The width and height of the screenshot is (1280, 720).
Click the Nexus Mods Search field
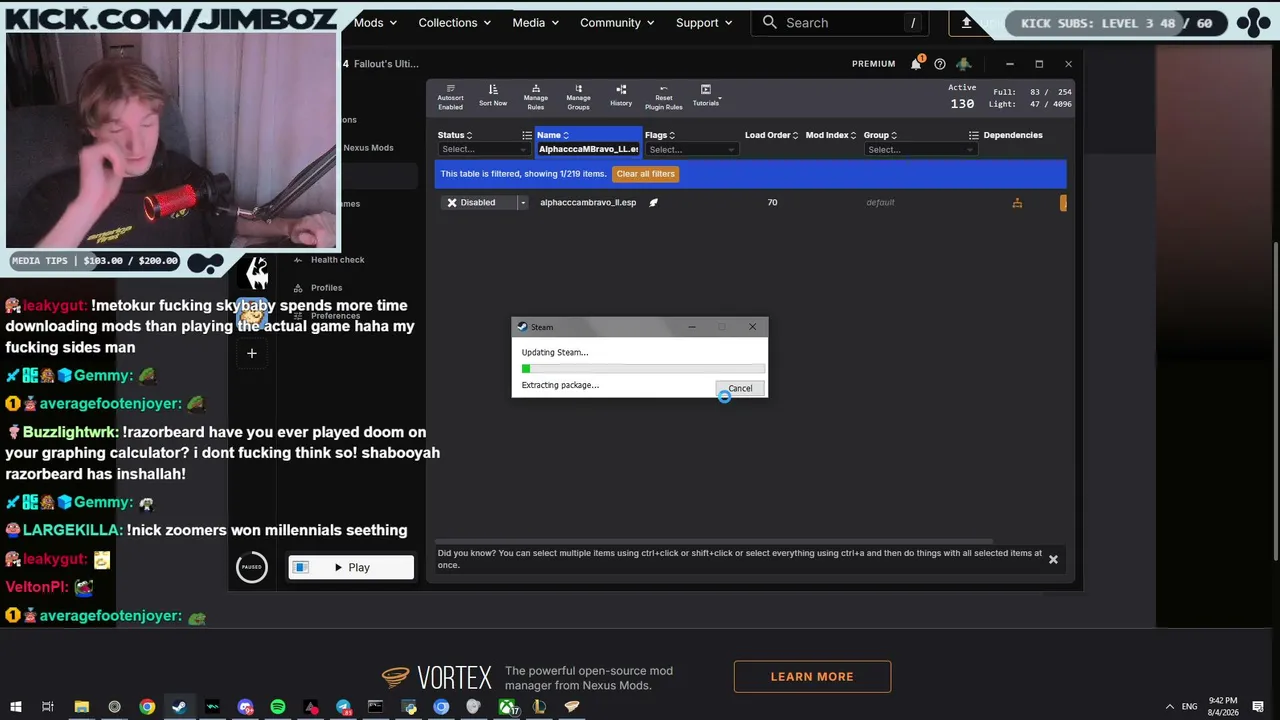click(x=842, y=22)
